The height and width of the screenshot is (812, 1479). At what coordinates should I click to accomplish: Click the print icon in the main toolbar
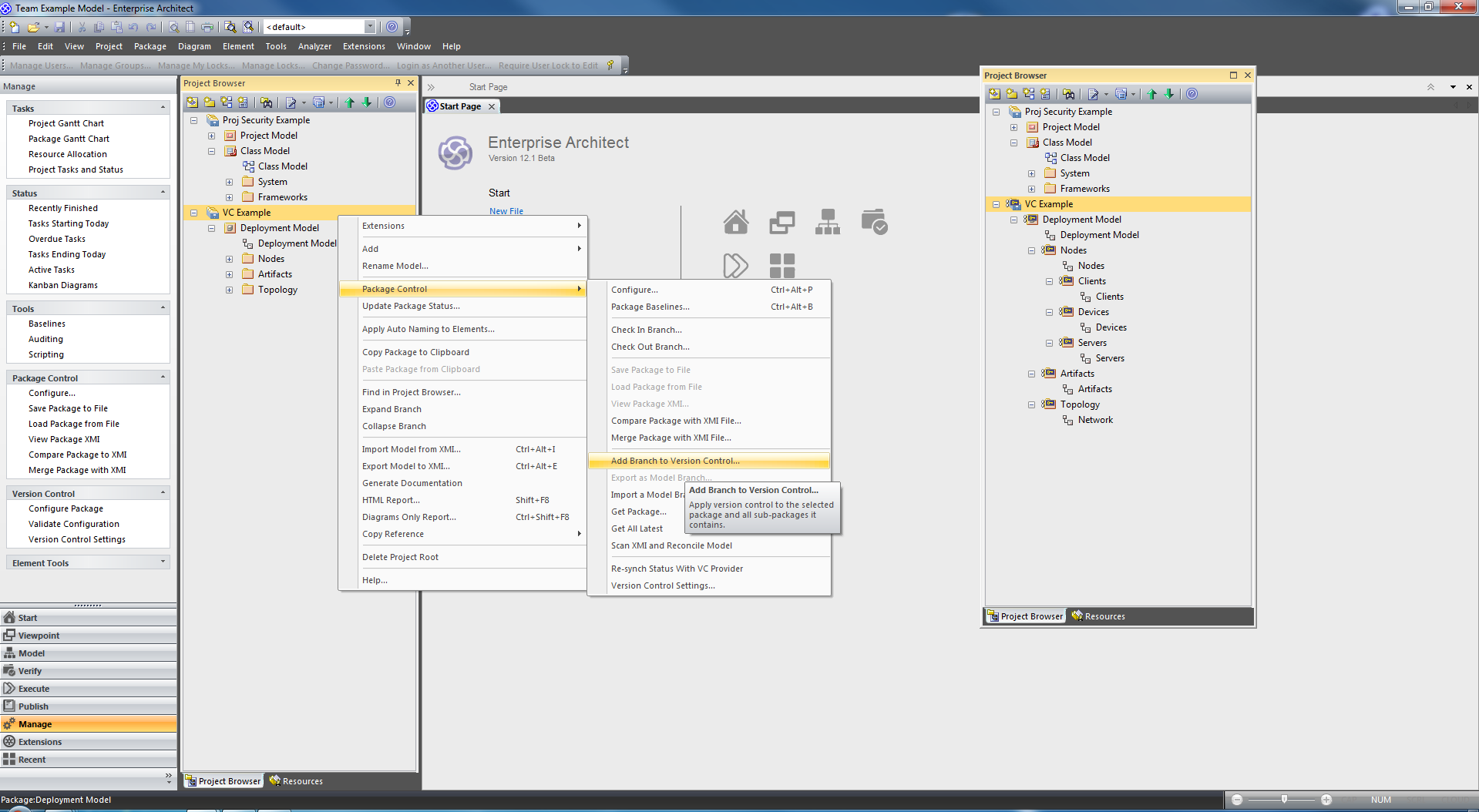point(207,27)
